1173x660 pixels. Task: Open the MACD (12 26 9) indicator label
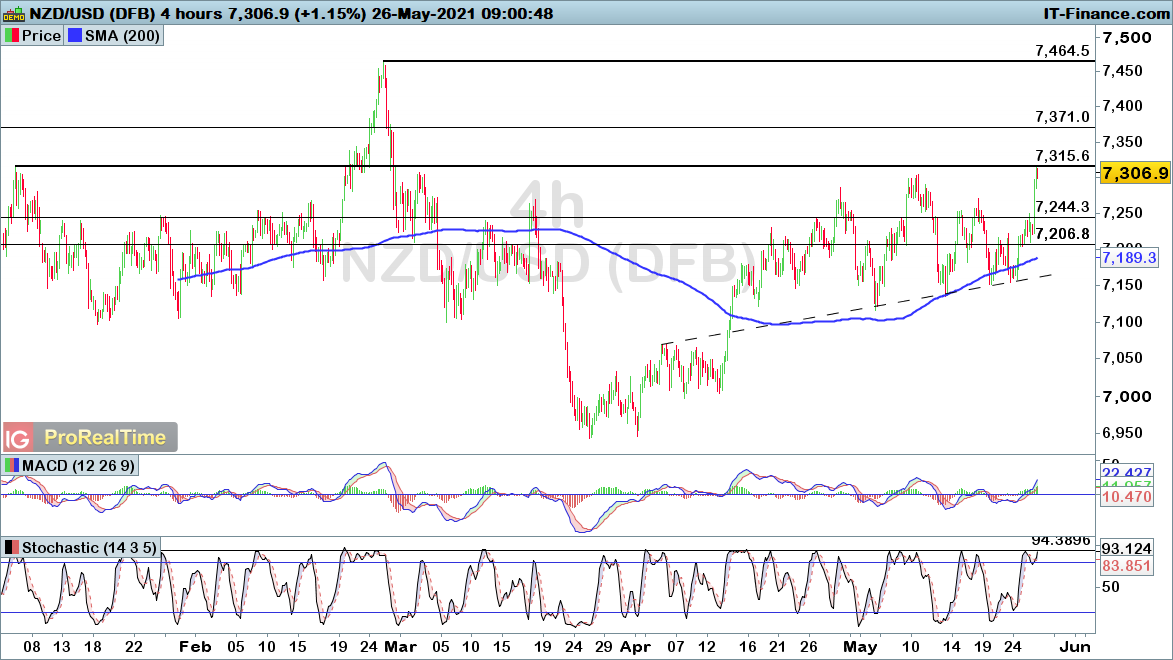coord(79,465)
